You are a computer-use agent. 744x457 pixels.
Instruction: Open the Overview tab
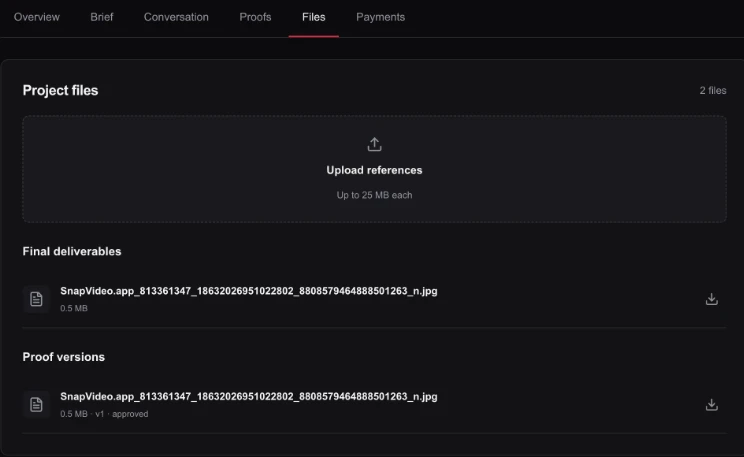(37, 17)
